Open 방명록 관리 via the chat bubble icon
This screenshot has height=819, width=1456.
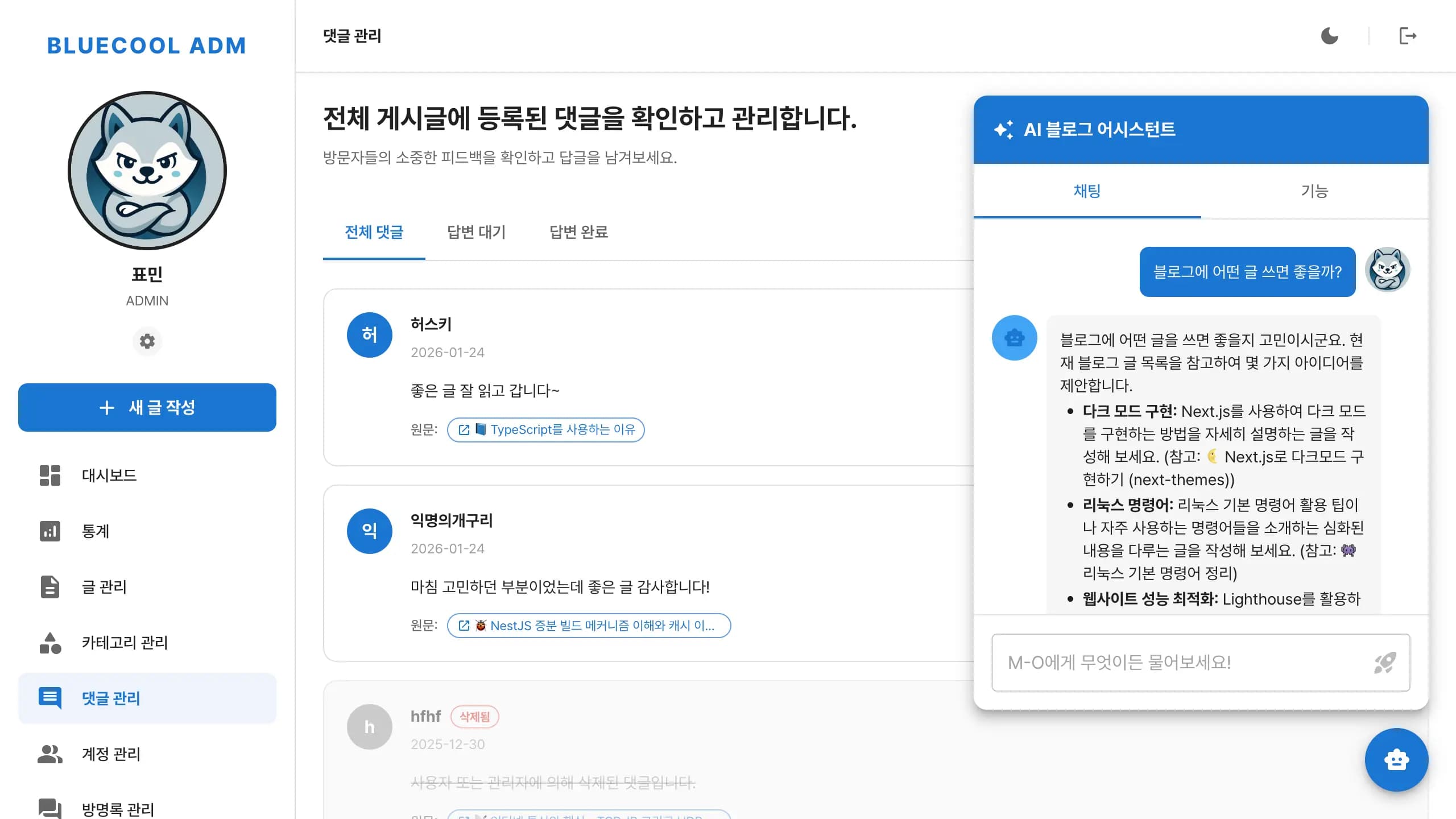click(49, 810)
